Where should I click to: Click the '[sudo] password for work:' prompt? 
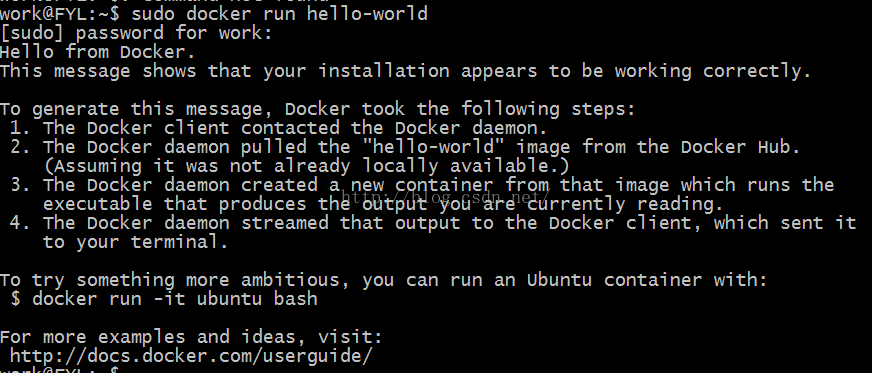click(x=136, y=33)
